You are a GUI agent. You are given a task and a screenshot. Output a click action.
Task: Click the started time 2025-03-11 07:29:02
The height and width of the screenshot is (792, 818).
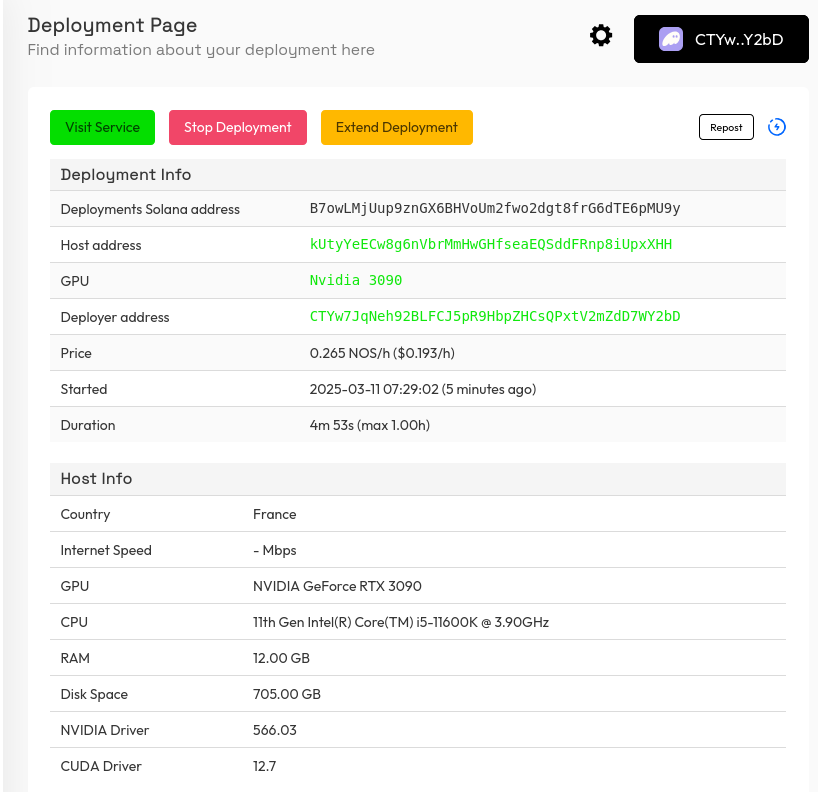pos(423,389)
